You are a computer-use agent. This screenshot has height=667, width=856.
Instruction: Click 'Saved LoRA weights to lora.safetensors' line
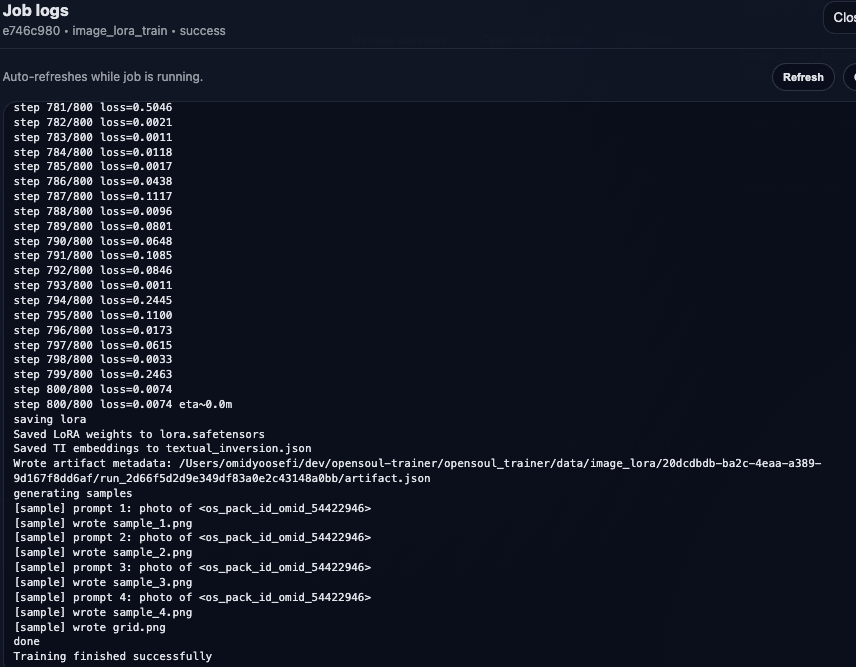tap(139, 434)
